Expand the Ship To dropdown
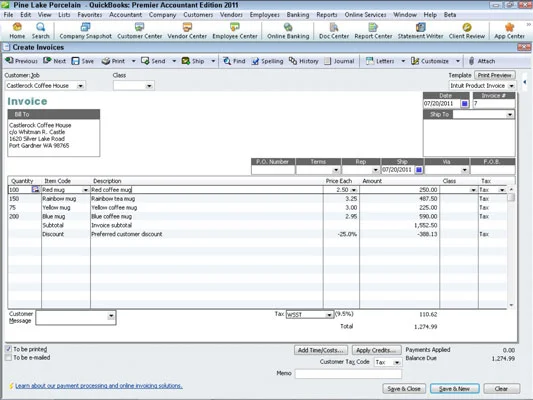This screenshot has width=533, height=400. 510,115
